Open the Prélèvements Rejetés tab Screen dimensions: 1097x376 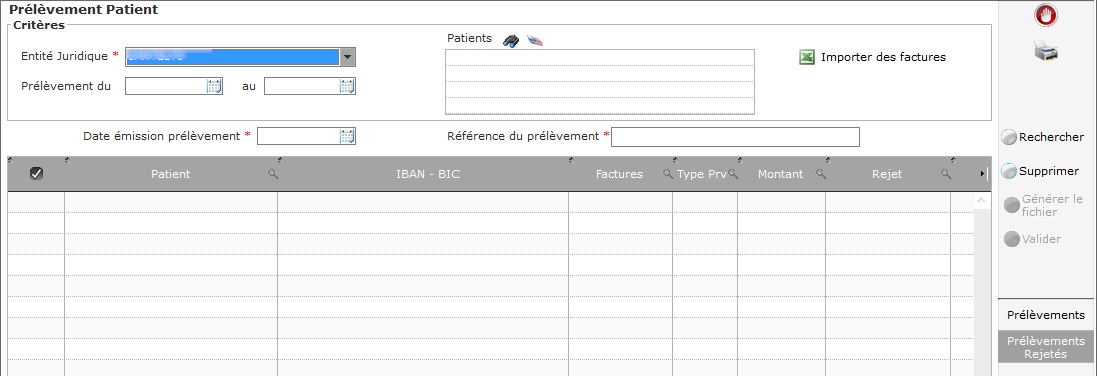[x=1046, y=347]
